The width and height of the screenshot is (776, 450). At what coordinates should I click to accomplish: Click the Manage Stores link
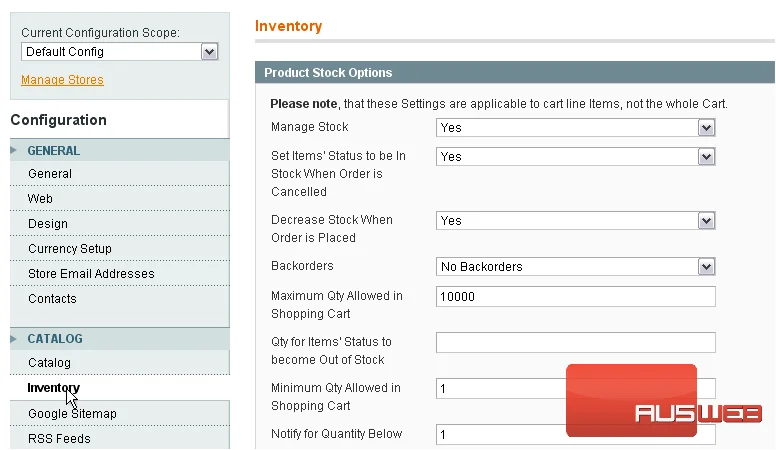click(62, 80)
